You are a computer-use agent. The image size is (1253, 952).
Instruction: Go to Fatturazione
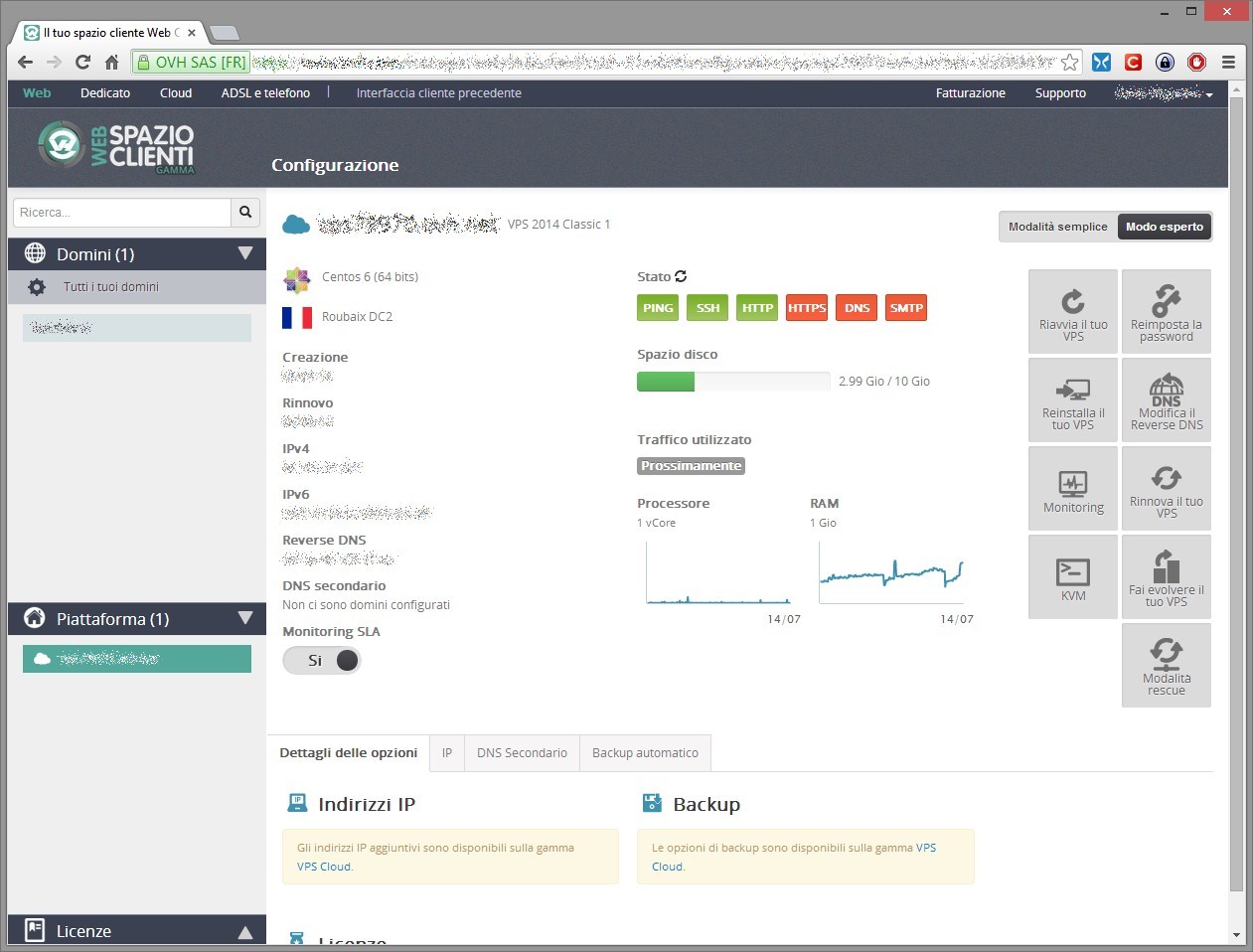971,93
